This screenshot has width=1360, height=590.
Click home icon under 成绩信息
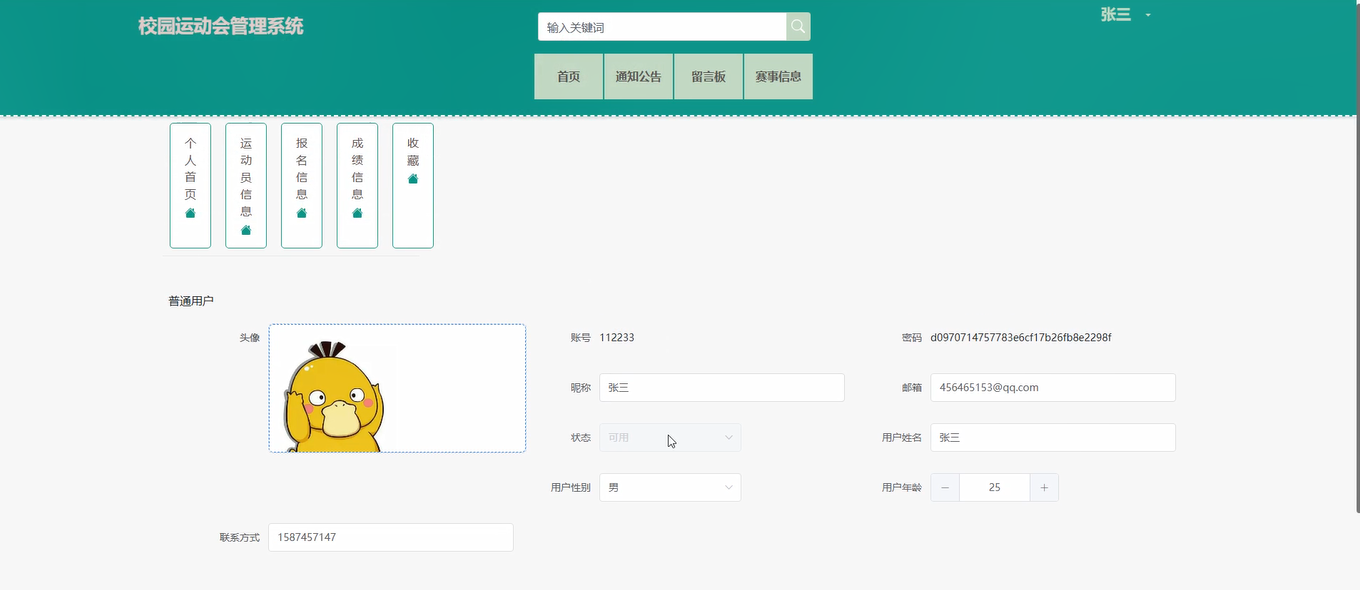pos(358,213)
